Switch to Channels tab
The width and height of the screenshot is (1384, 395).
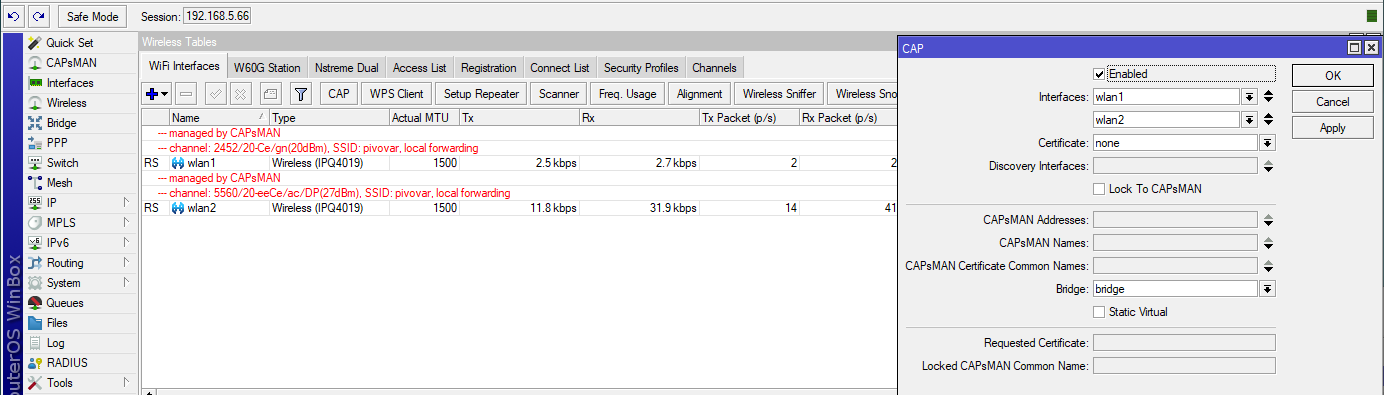715,68
